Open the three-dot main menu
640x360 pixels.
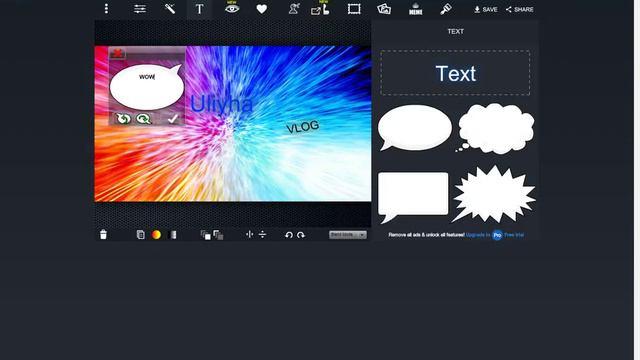click(106, 9)
